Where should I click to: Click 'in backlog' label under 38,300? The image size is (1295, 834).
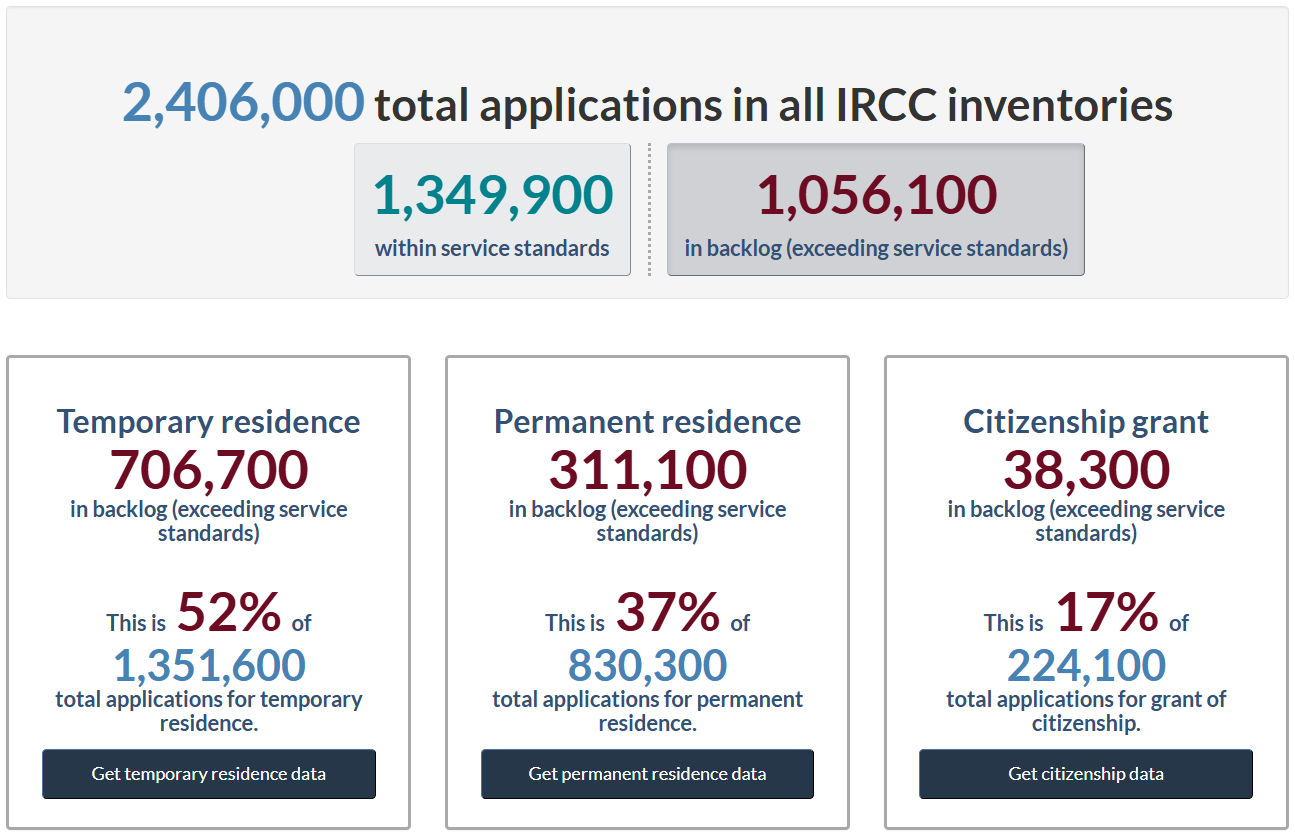(1086, 521)
